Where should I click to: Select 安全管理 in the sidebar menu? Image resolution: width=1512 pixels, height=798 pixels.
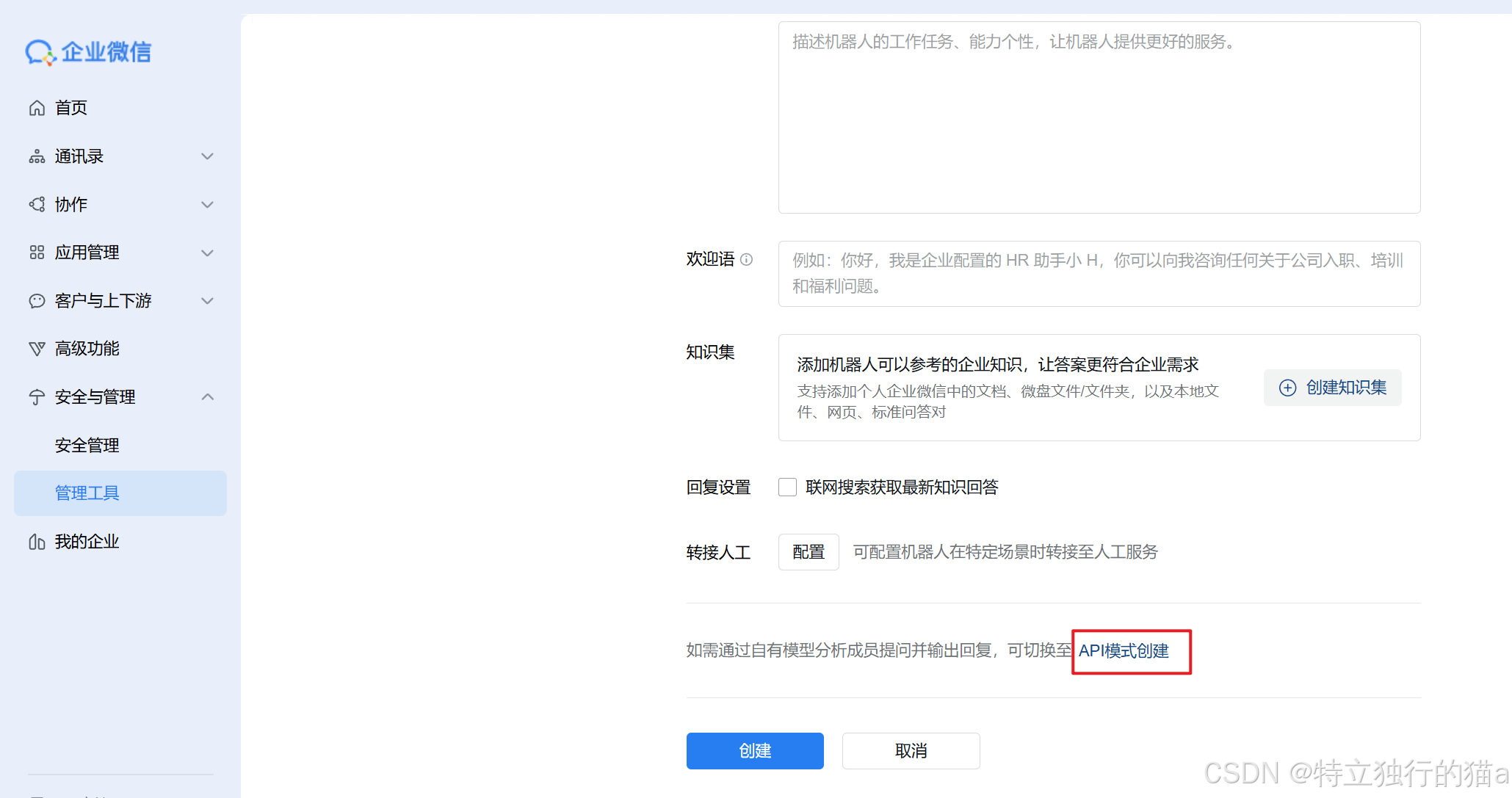pyautogui.click(x=87, y=445)
